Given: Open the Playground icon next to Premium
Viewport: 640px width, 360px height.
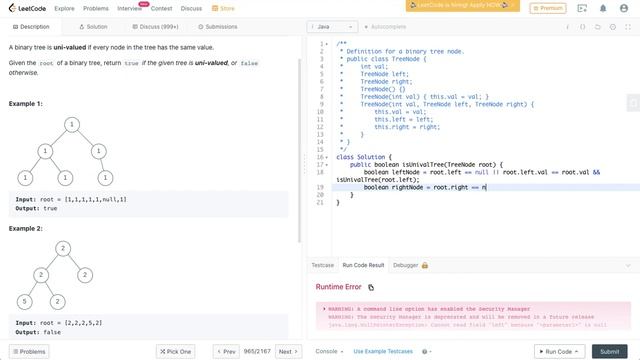Looking at the screenshot, I should pos(582,8).
